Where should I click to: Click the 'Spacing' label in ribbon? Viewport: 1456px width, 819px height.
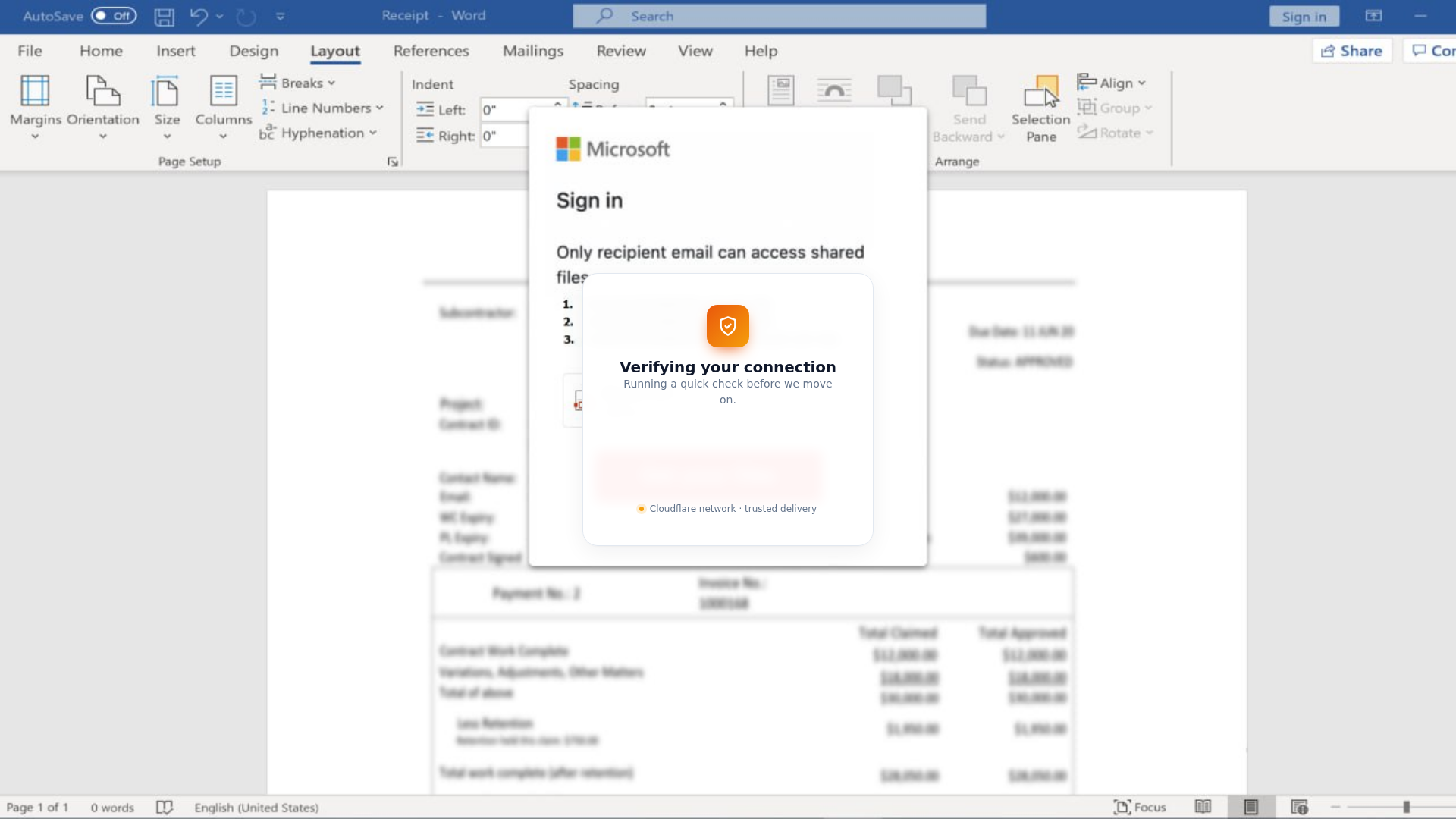coord(594,84)
